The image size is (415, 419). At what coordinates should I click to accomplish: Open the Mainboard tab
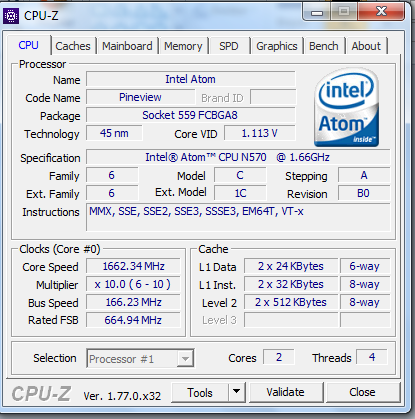127,46
